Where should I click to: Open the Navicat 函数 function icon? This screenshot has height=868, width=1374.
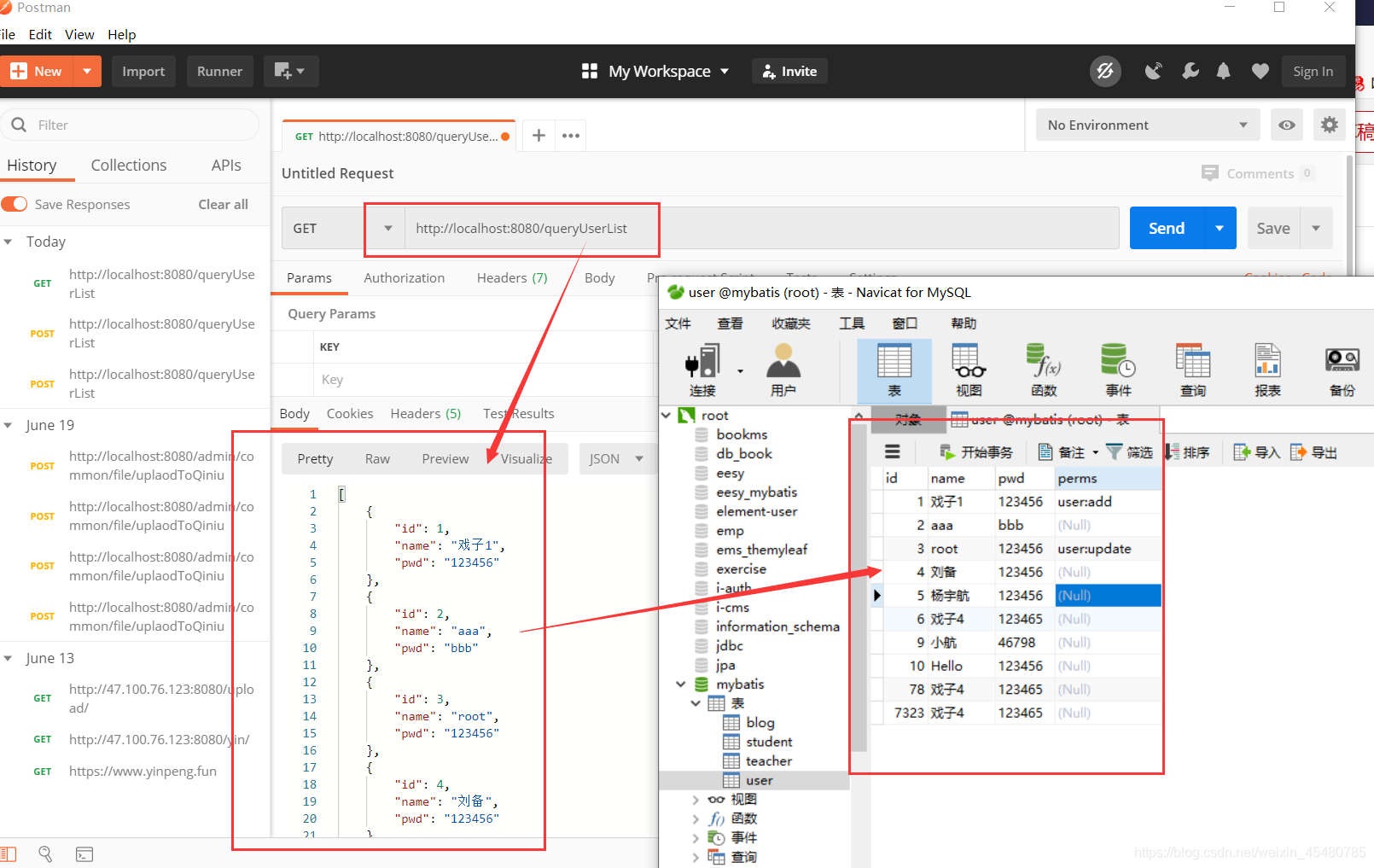pos(1044,370)
